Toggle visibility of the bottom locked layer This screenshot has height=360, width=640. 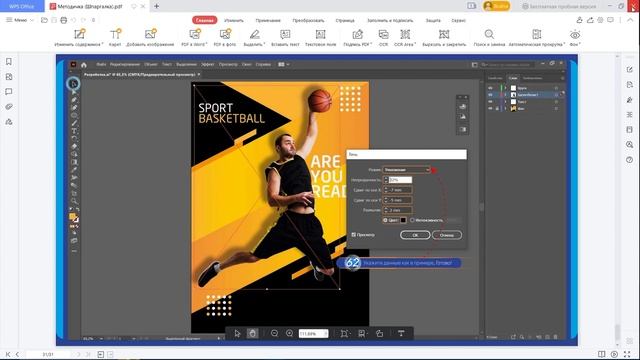click(490, 109)
